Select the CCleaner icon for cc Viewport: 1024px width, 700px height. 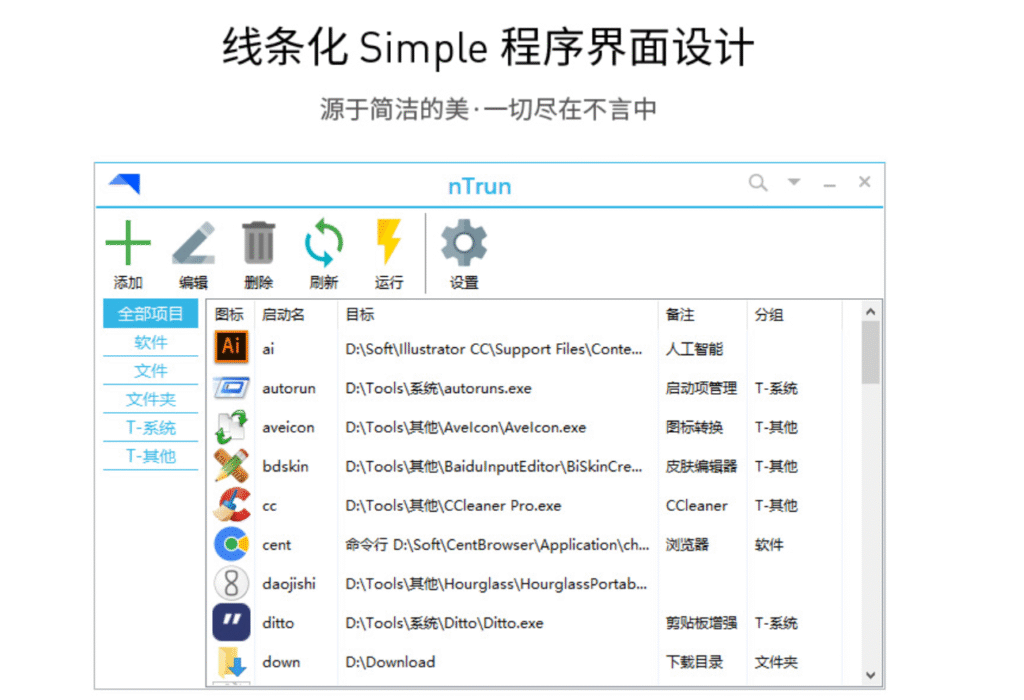coord(231,505)
